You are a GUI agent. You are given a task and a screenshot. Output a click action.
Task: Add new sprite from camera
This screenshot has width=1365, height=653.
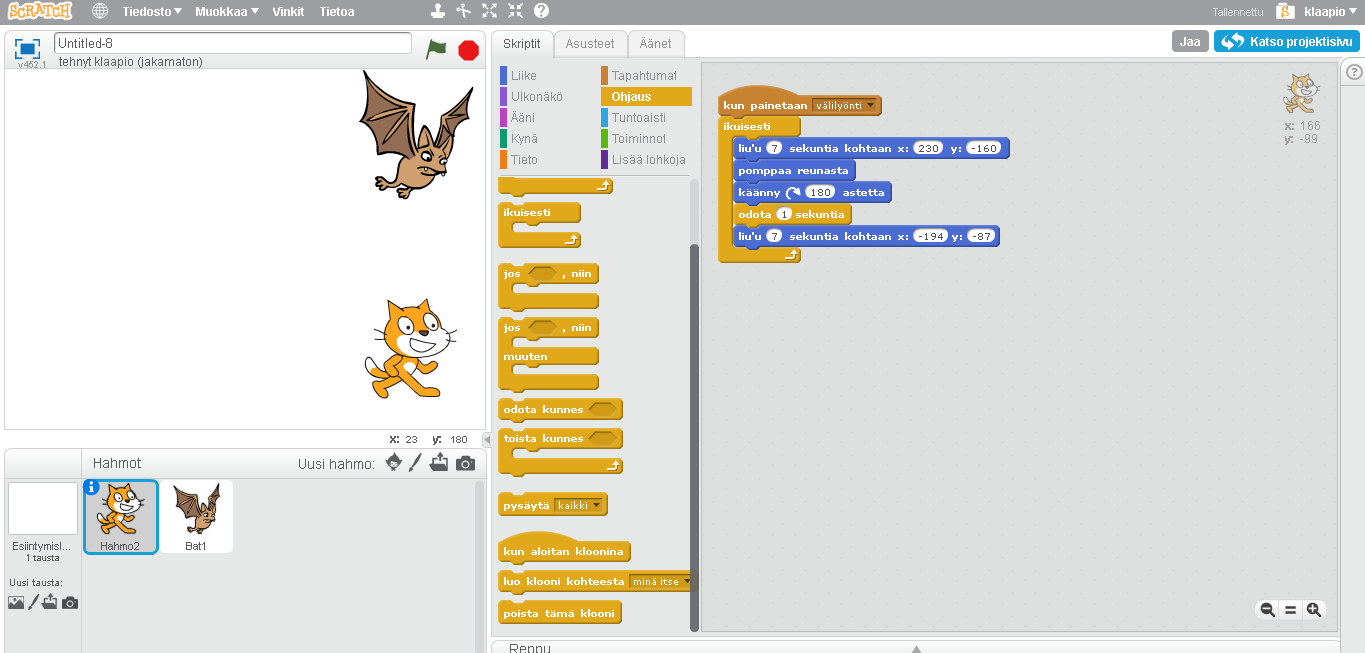click(465, 463)
